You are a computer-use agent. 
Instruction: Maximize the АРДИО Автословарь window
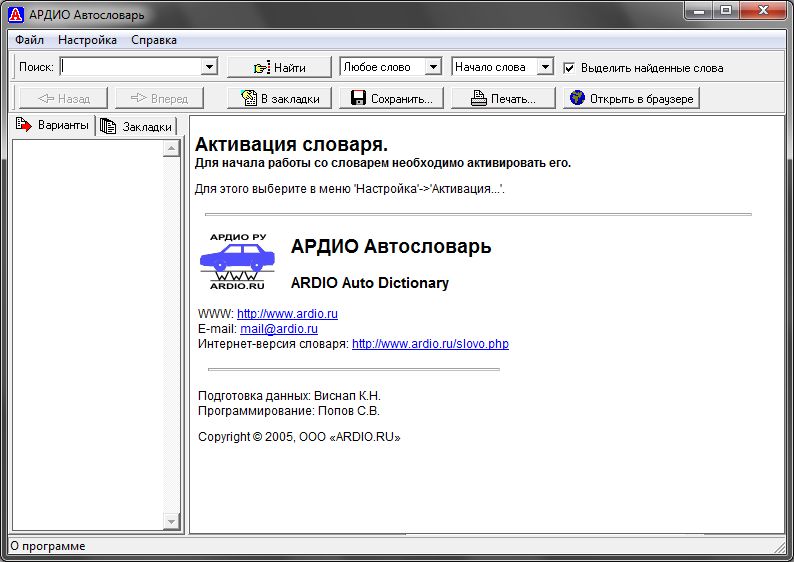(x=726, y=10)
